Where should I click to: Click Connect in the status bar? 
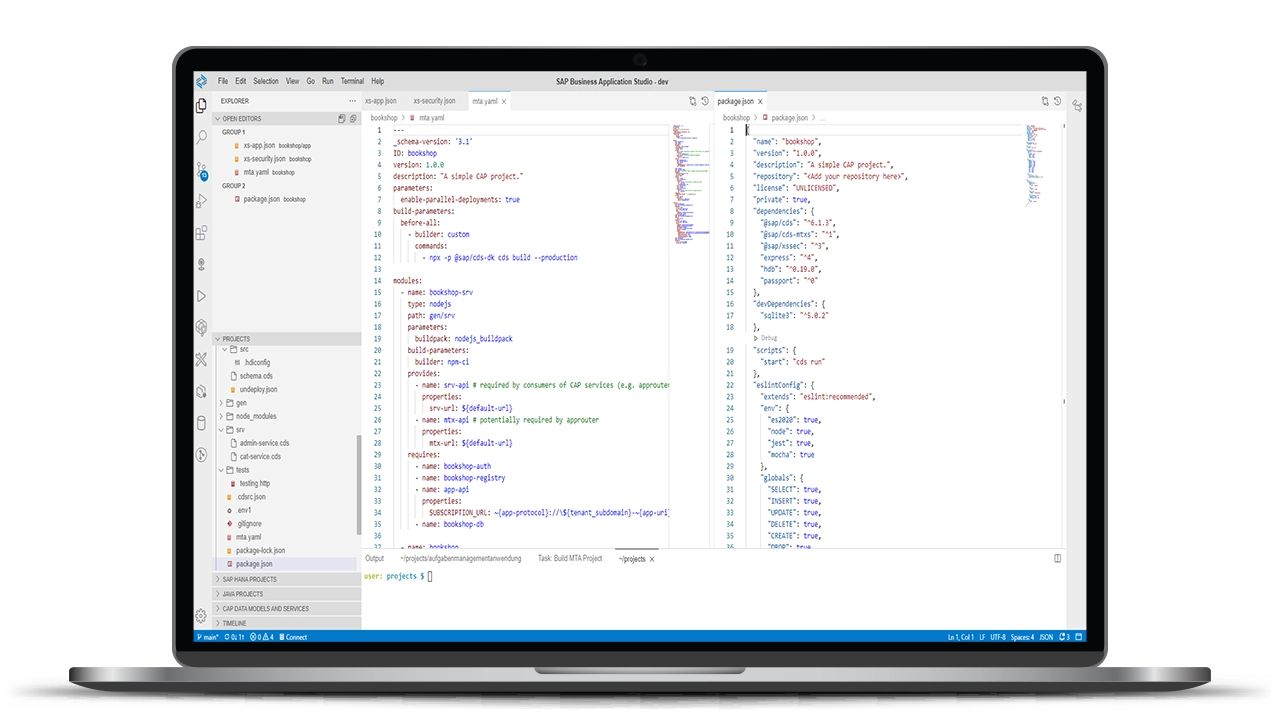click(x=293, y=637)
